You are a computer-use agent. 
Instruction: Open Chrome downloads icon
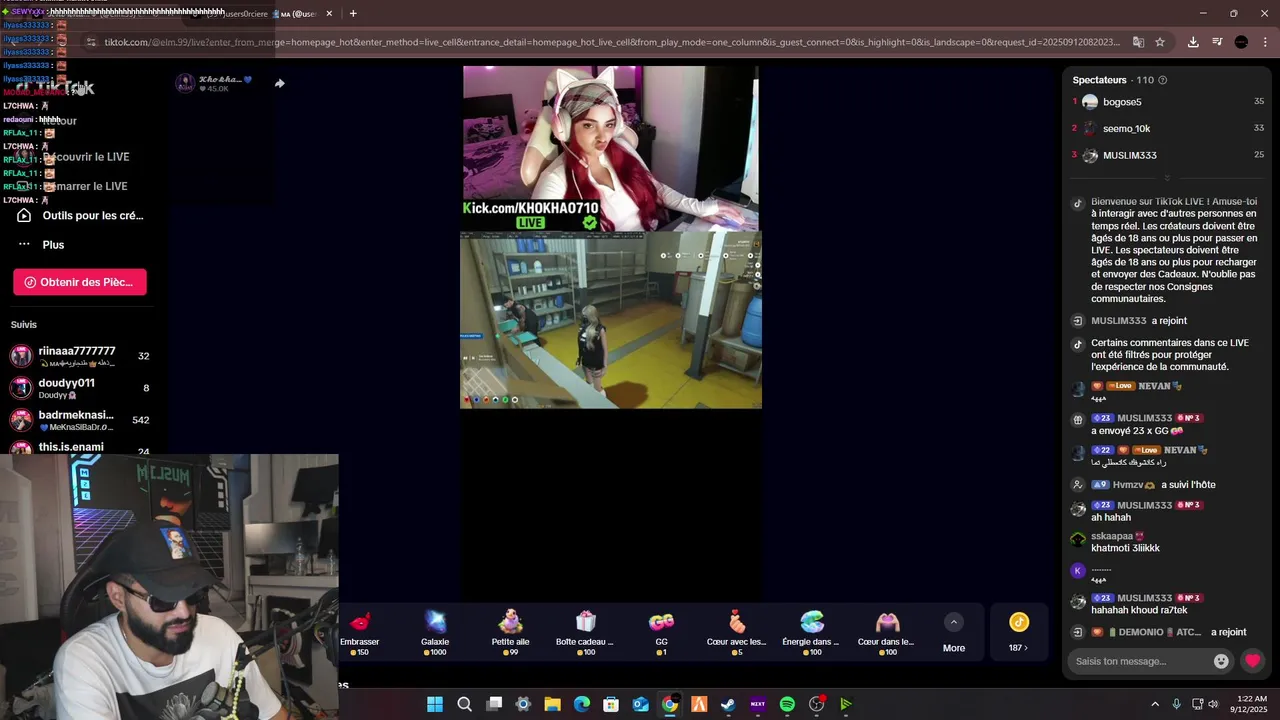tap(1193, 42)
